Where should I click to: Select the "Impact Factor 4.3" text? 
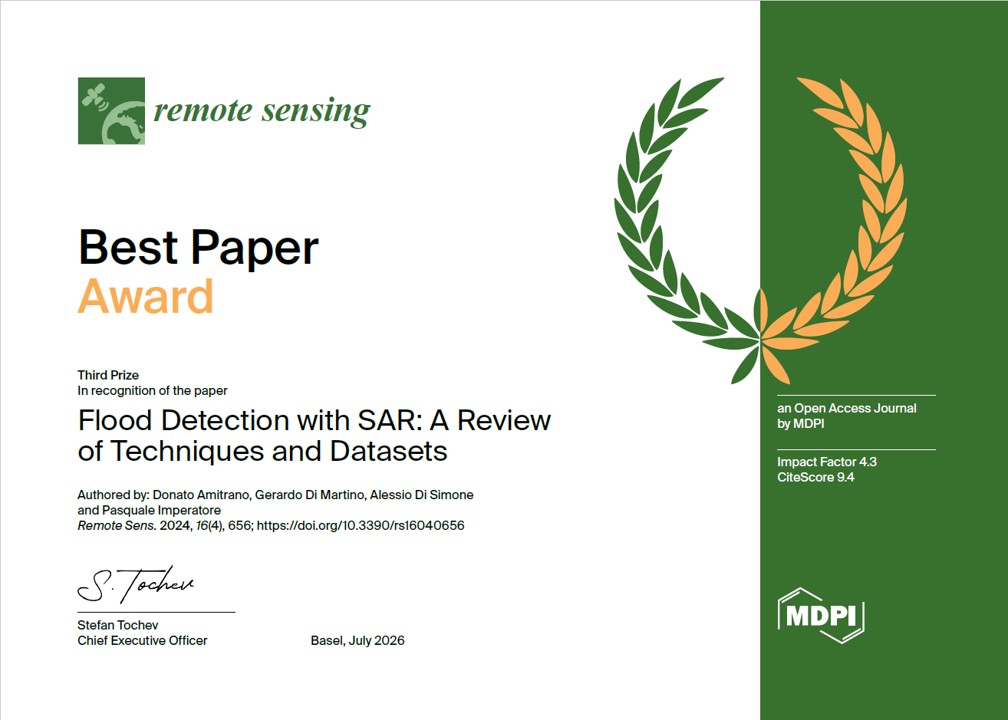pos(827,462)
